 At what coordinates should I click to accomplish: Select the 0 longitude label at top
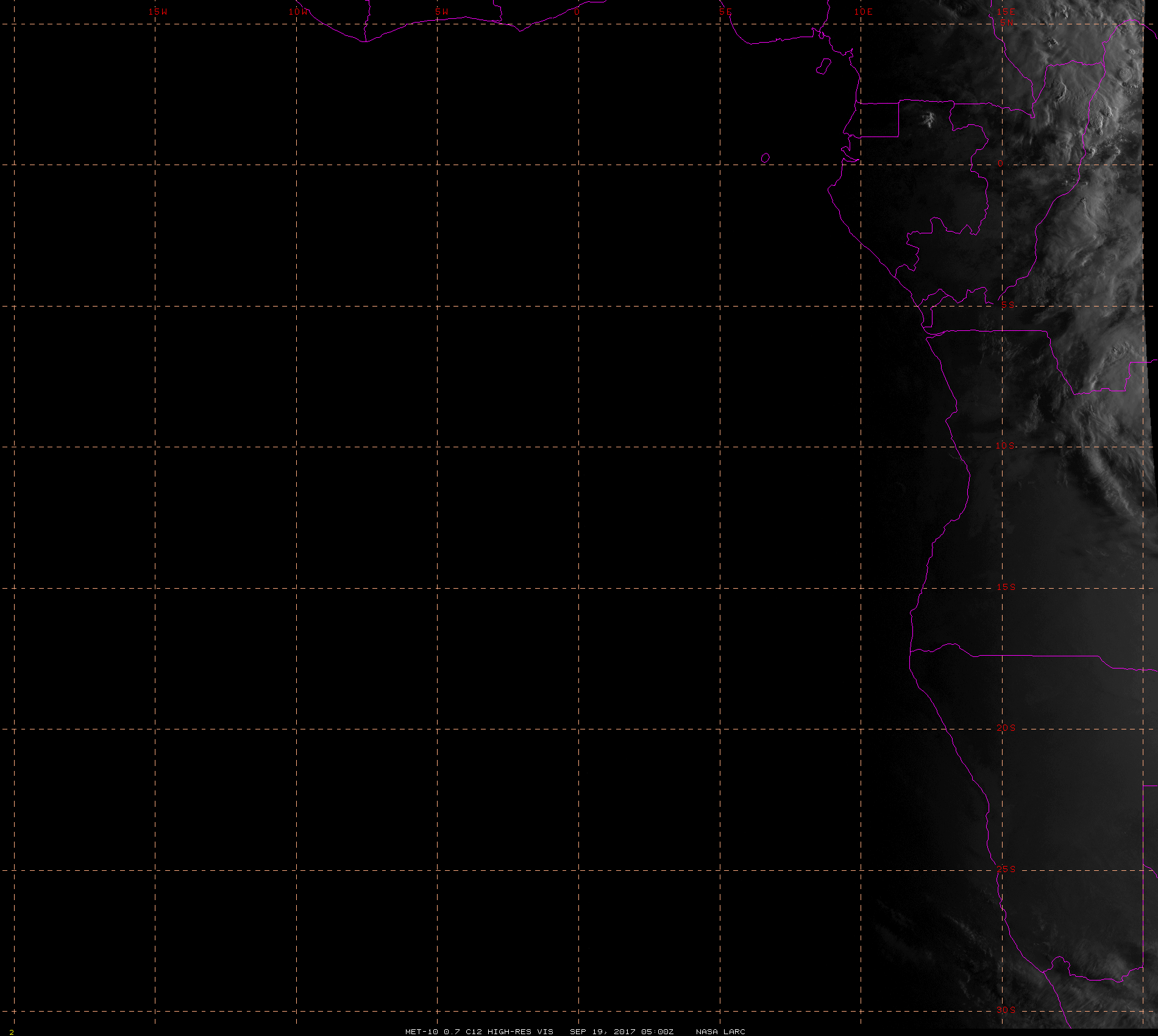(577, 12)
